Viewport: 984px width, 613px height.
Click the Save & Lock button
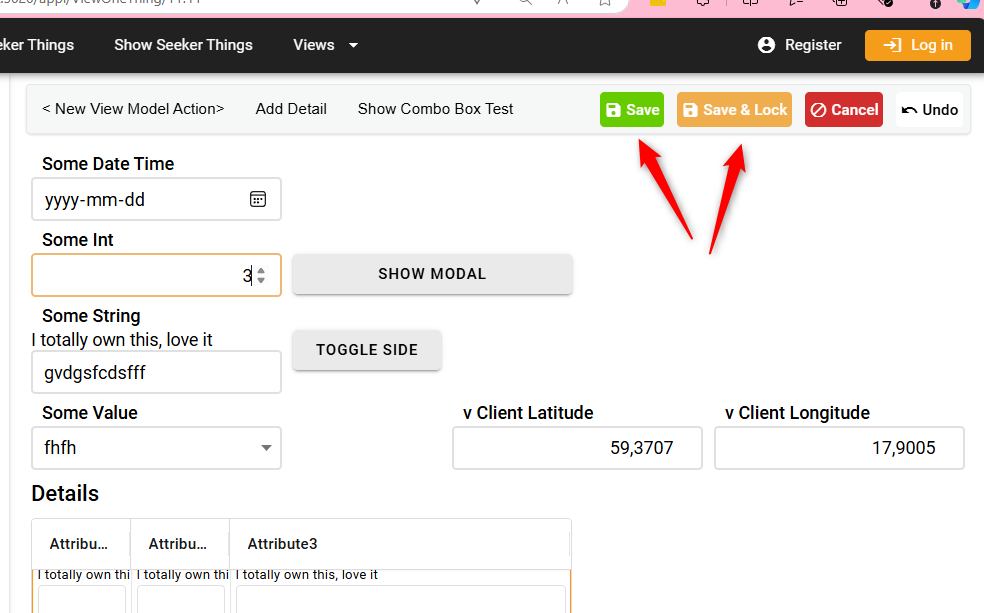[x=734, y=110]
